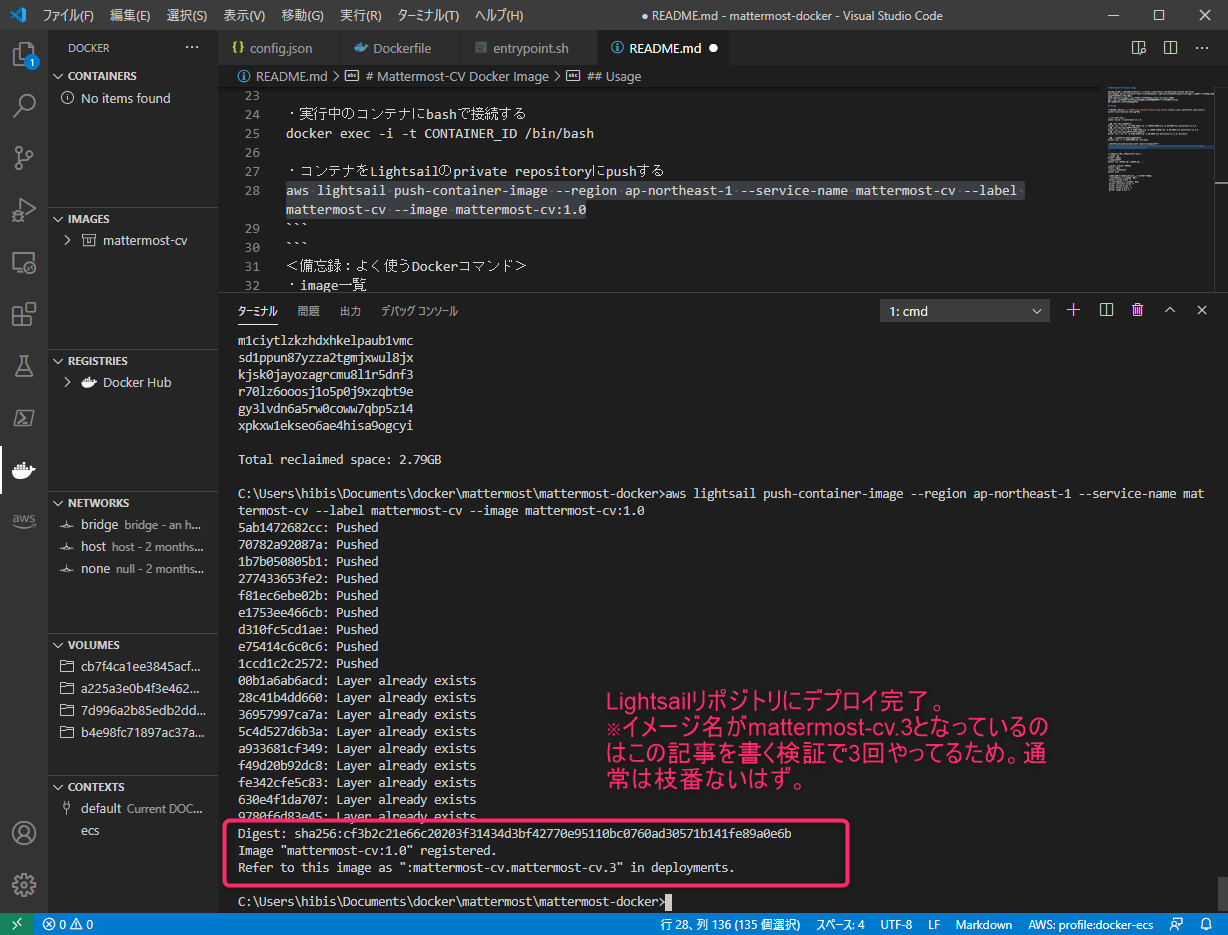Switch to the 出力 panel tab
This screenshot has width=1228, height=935.
[350, 311]
